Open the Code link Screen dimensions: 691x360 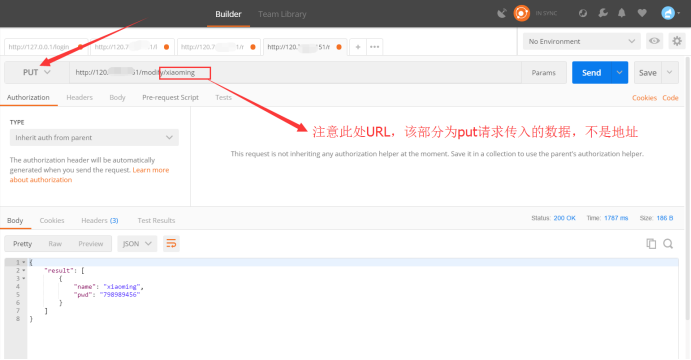670,98
